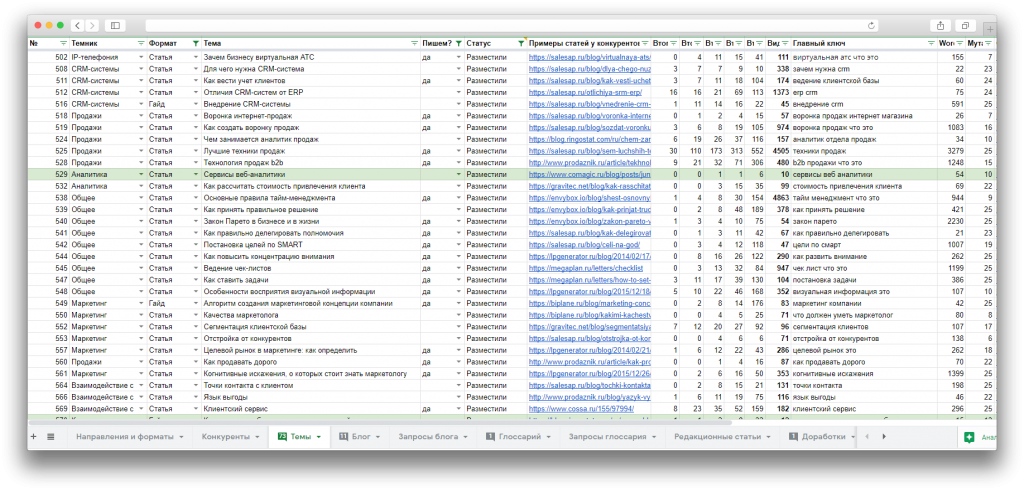Image resolution: width=1024 pixels, height=490 pixels.
Task: Open the active filter on the Пишем? column
Action: (458, 43)
